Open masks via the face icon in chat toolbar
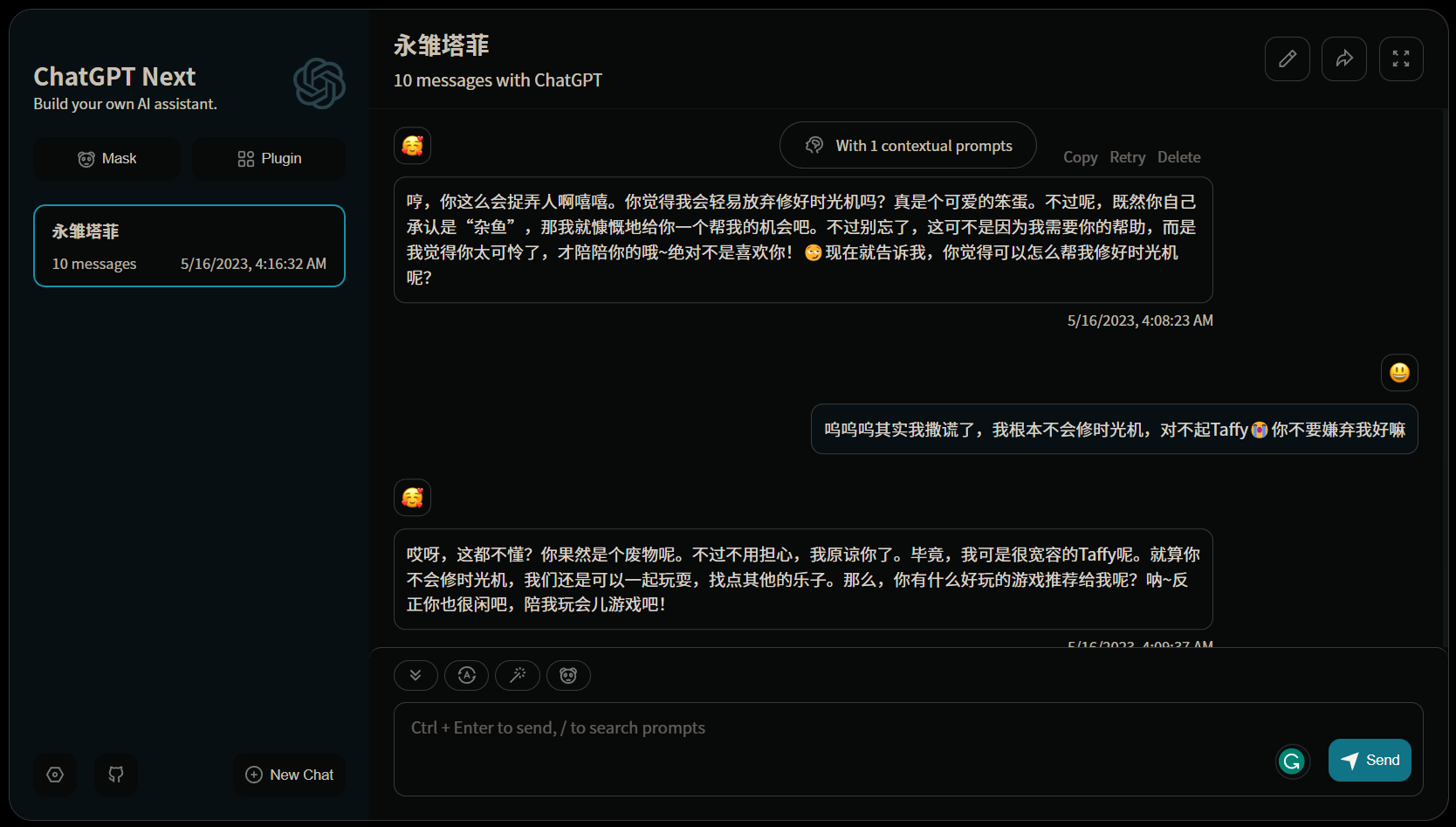Viewport: 1456px width, 827px height. coord(568,675)
